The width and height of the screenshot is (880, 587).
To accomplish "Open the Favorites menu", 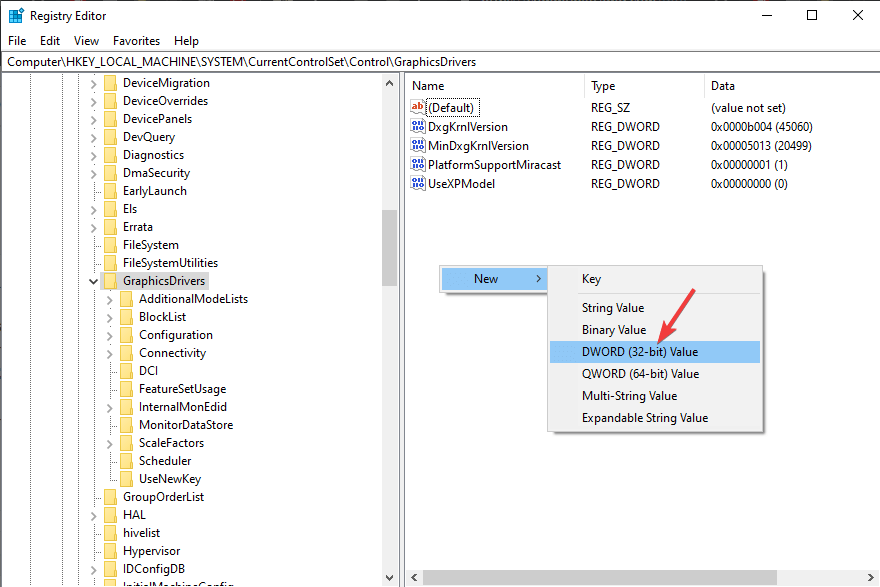I will pyautogui.click(x=136, y=41).
